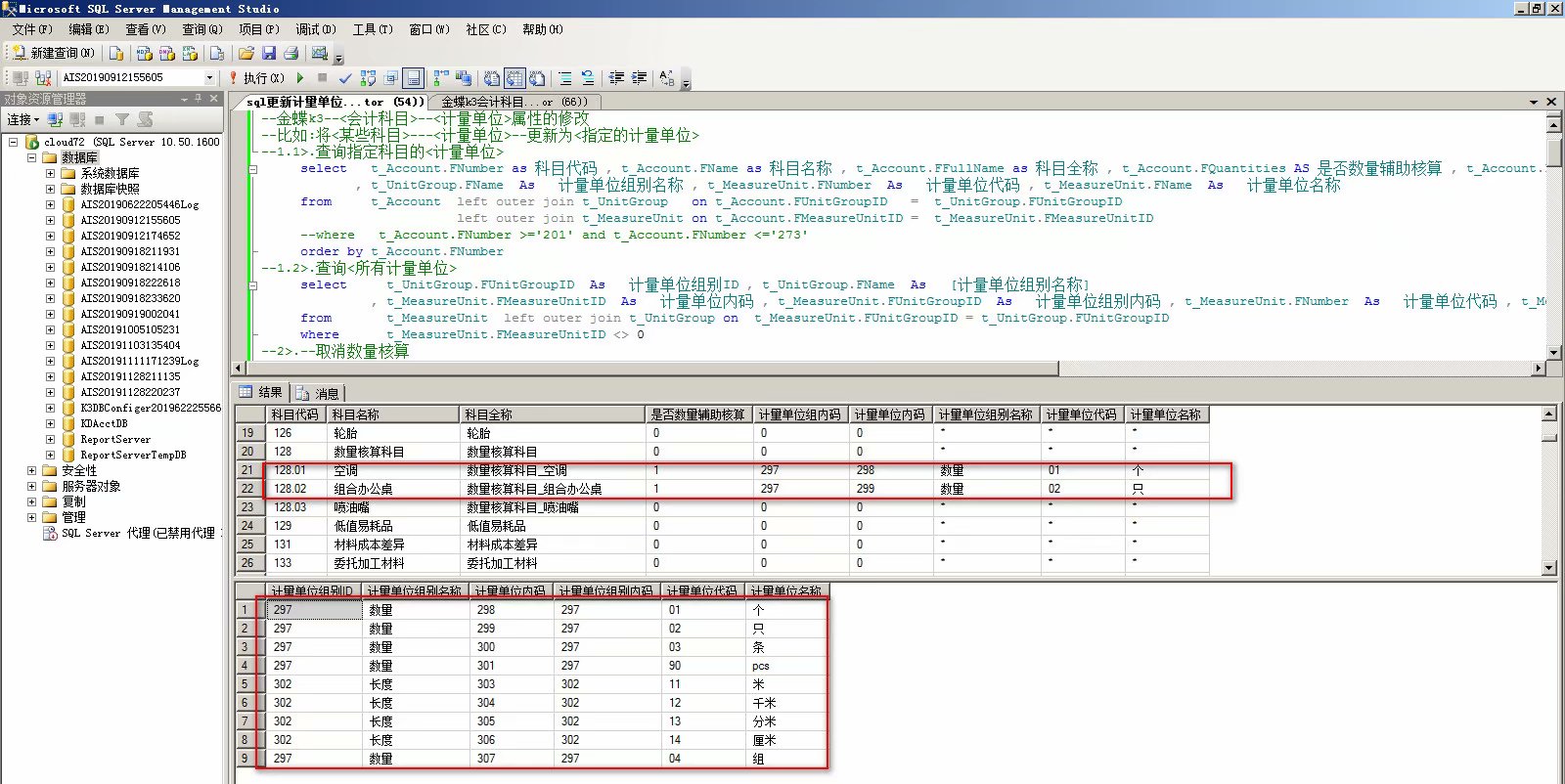This screenshot has height=784, width=1565.
Task: Click the 新建查询 (New Query) toolbar button
Action: pyautogui.click(x=54, y=53)
